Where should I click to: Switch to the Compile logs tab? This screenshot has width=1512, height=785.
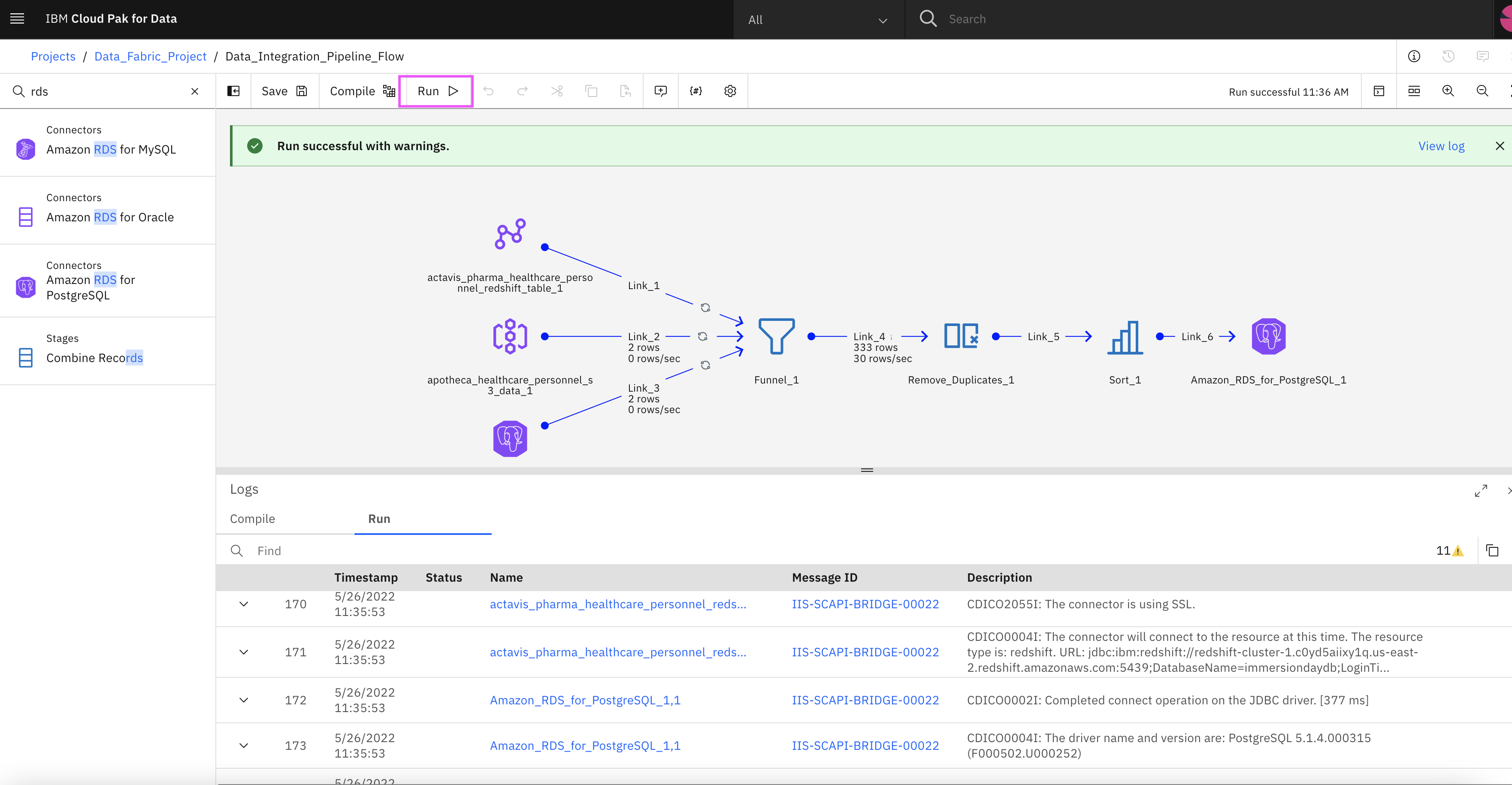point(252,519)
